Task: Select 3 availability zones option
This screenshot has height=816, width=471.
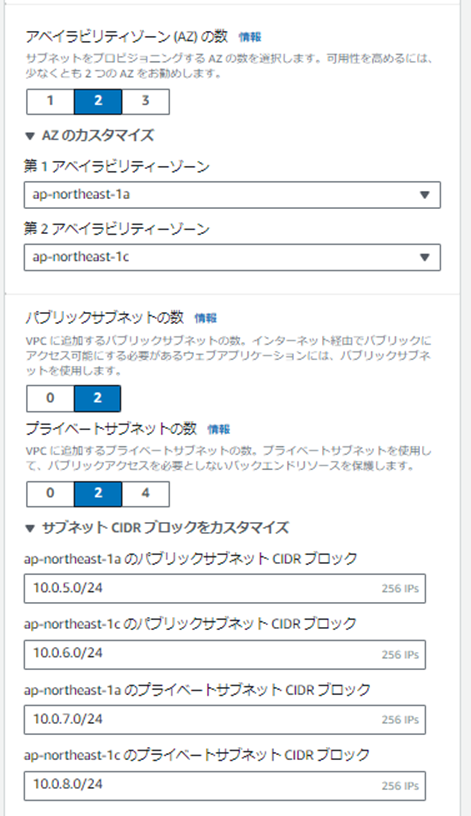Action: 145,101
